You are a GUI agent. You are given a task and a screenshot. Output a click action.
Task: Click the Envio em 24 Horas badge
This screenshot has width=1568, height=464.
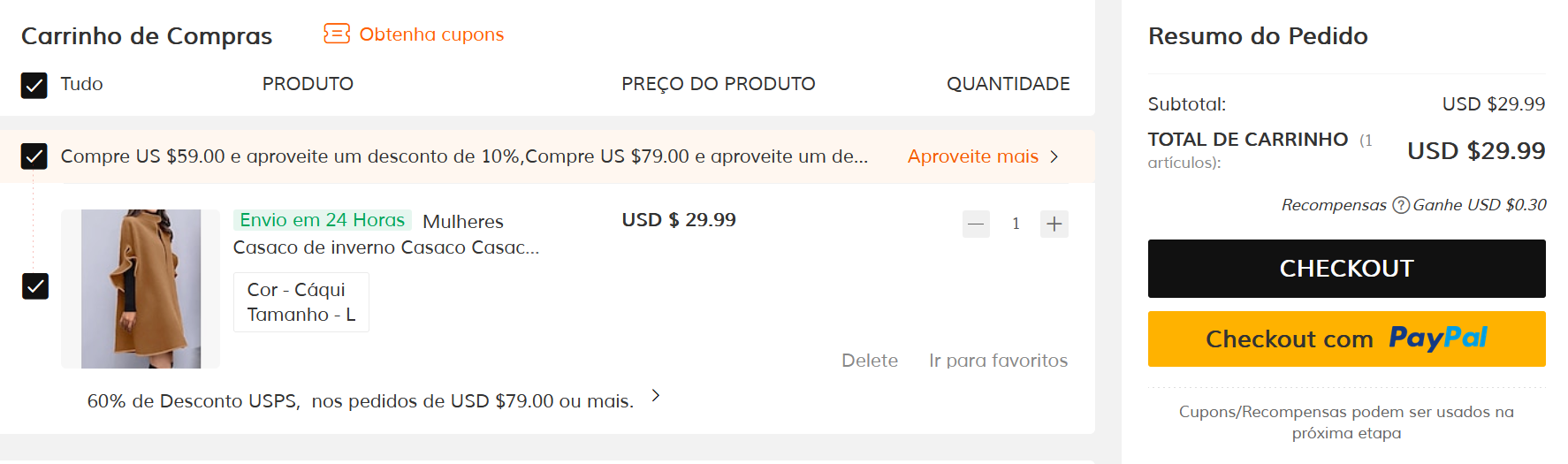point(323,220)
